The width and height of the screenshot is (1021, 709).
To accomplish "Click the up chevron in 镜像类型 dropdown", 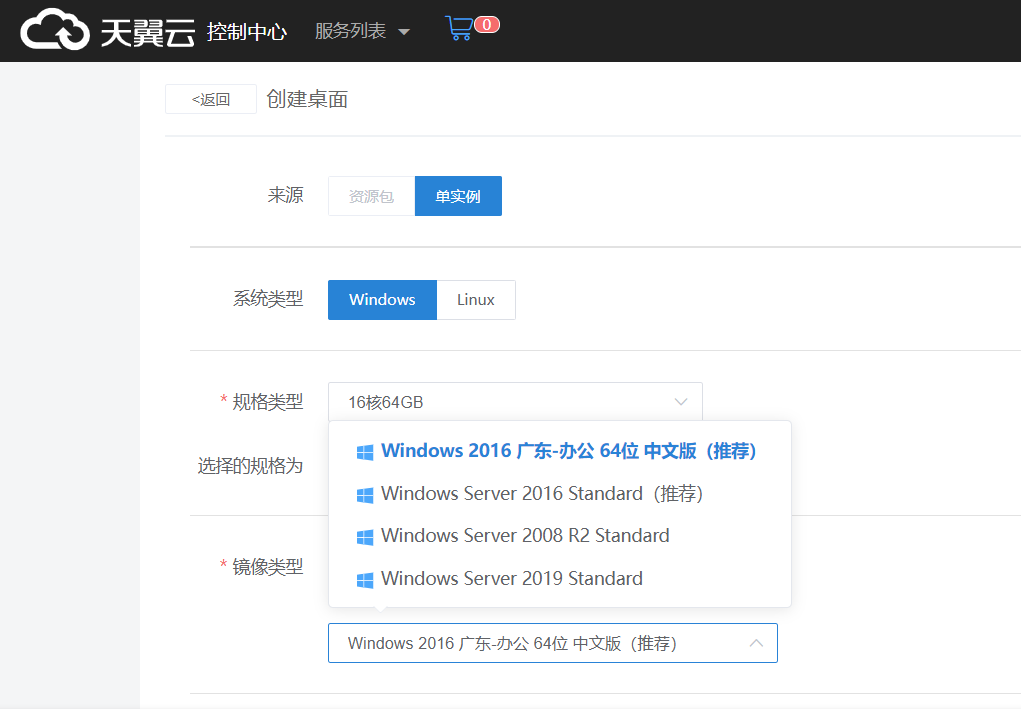I will (x=756, y=643).
